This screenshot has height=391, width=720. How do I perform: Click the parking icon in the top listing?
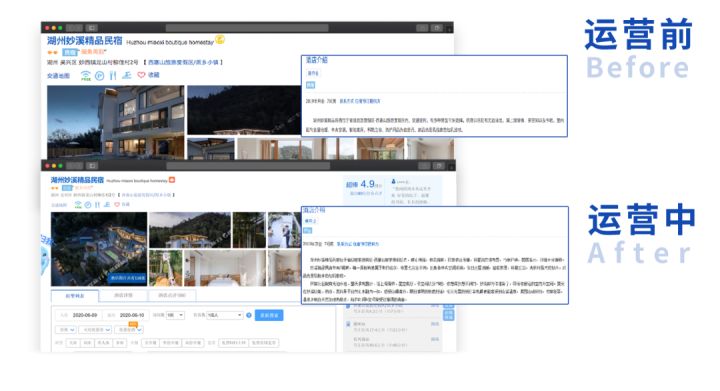[100, 76]
